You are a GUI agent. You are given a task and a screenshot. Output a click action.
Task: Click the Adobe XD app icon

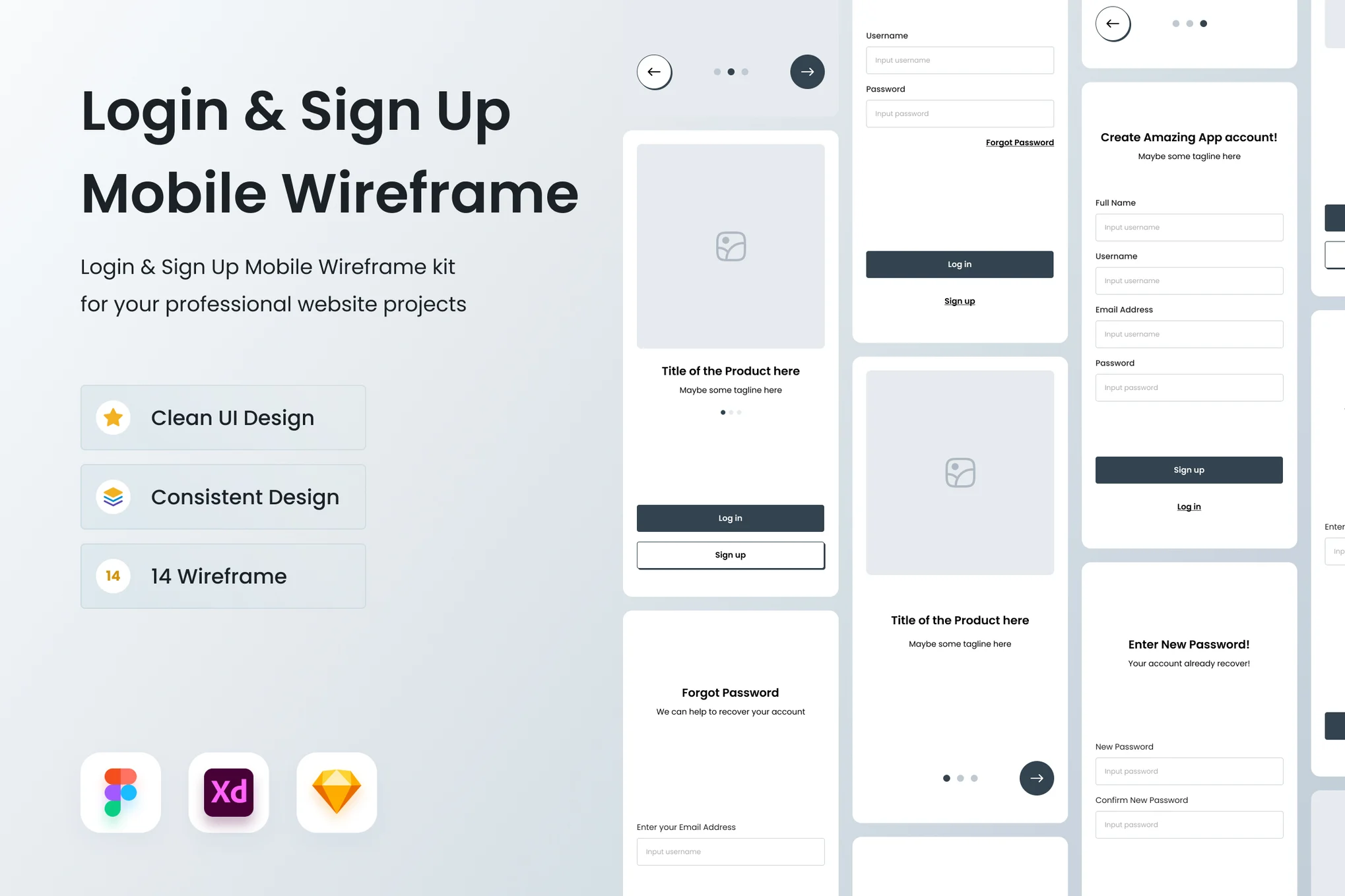(228, 791)
